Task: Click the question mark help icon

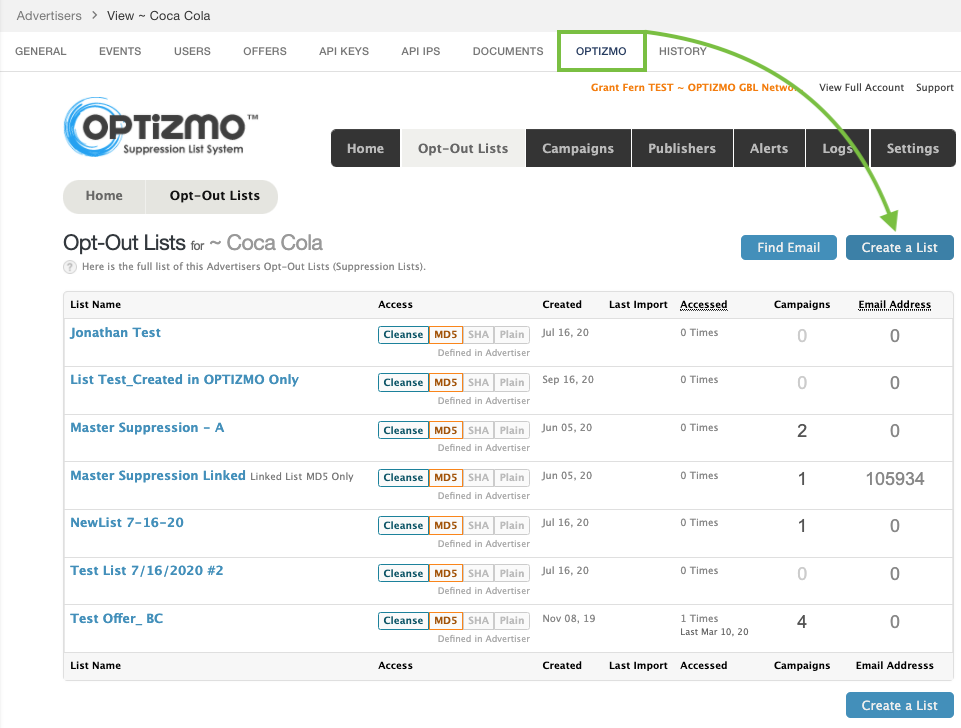Action: click(70, 267)
